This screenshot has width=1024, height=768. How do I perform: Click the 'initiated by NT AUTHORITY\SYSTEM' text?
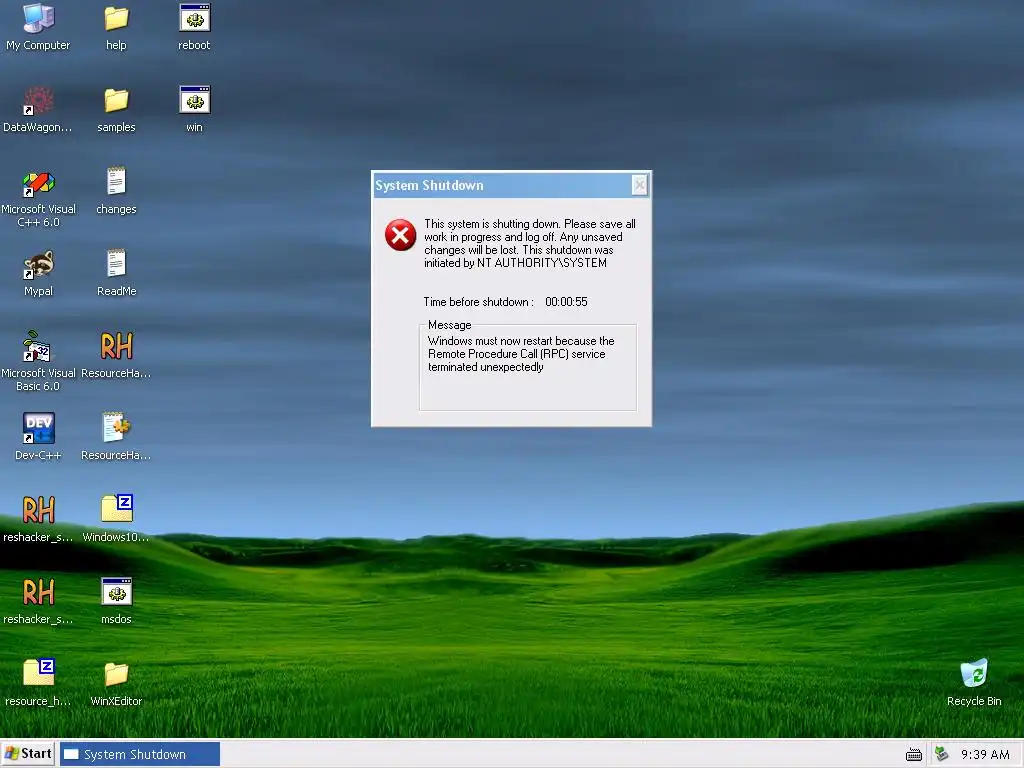(x=515, y=263)
